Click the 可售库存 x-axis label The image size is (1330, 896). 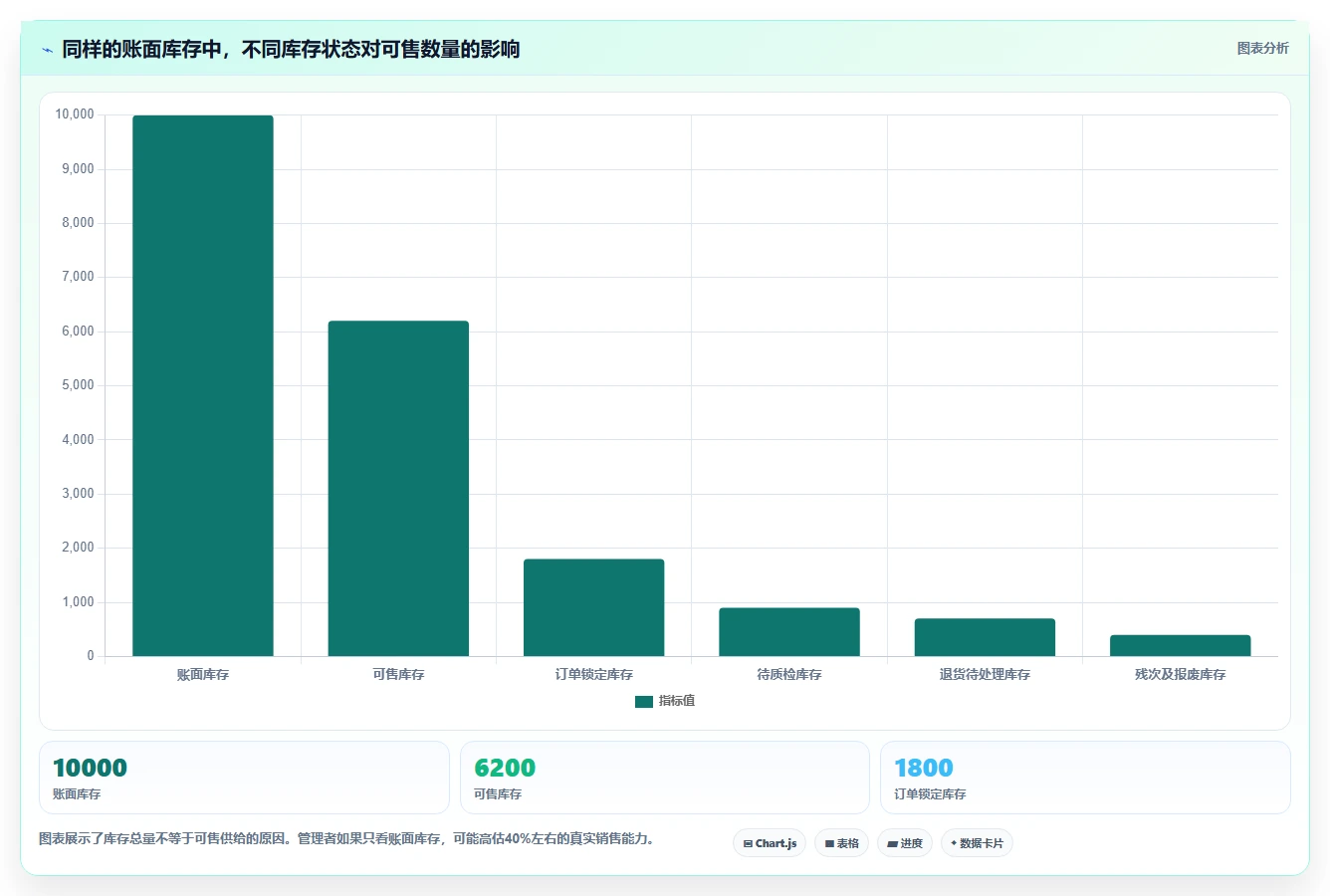(x=398, y=675)
